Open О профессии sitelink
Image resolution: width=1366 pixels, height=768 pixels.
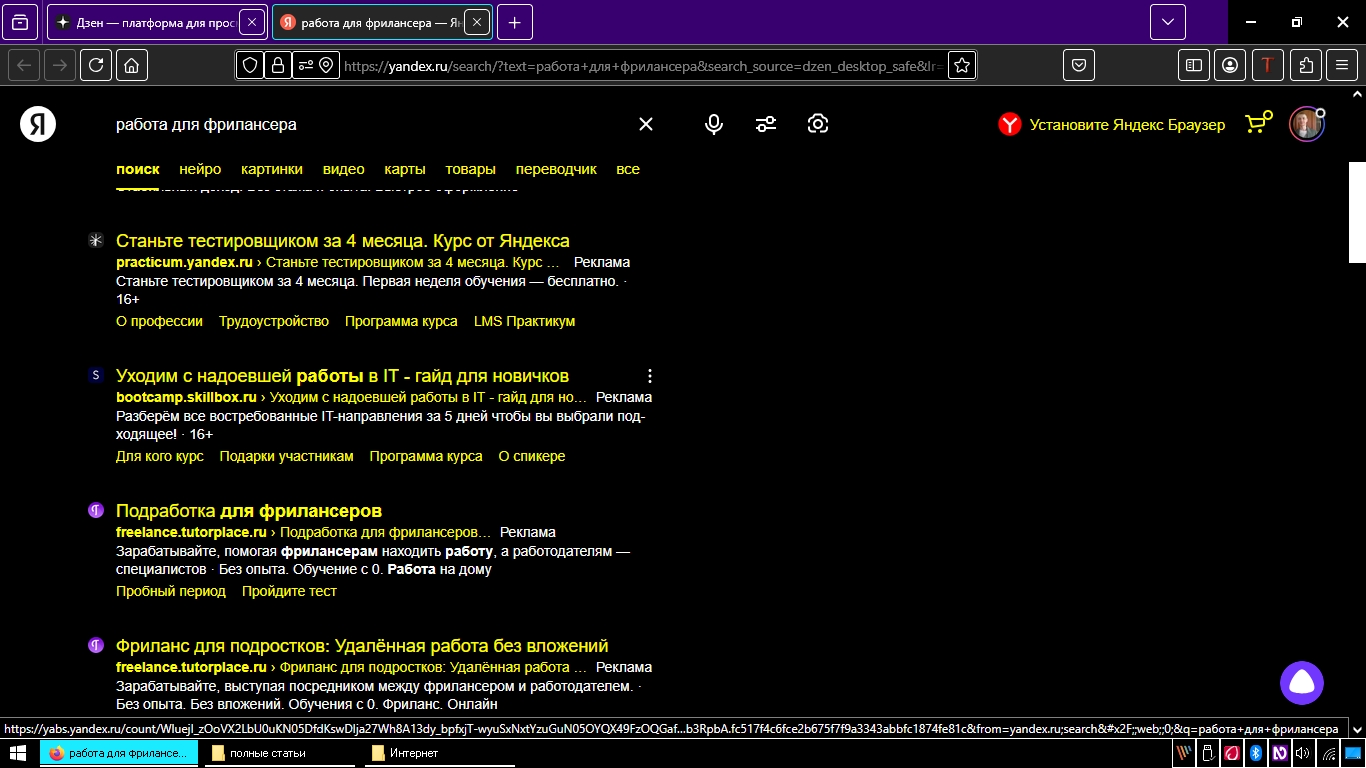[x=159, y=321]
